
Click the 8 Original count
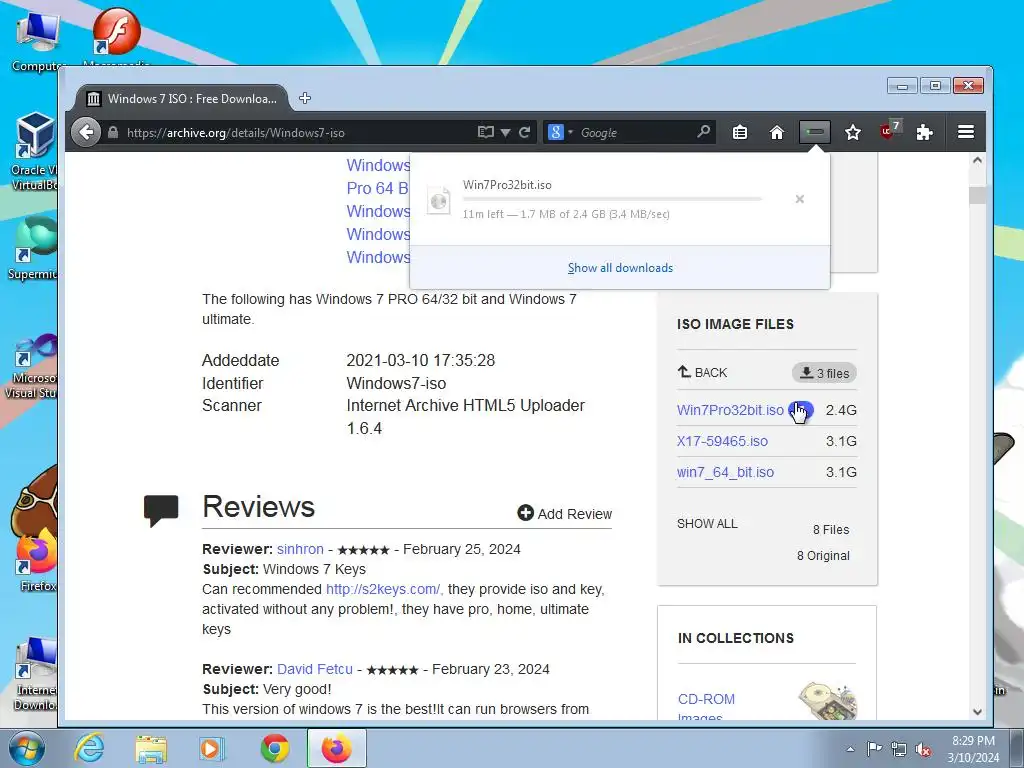tap(823, 556)
